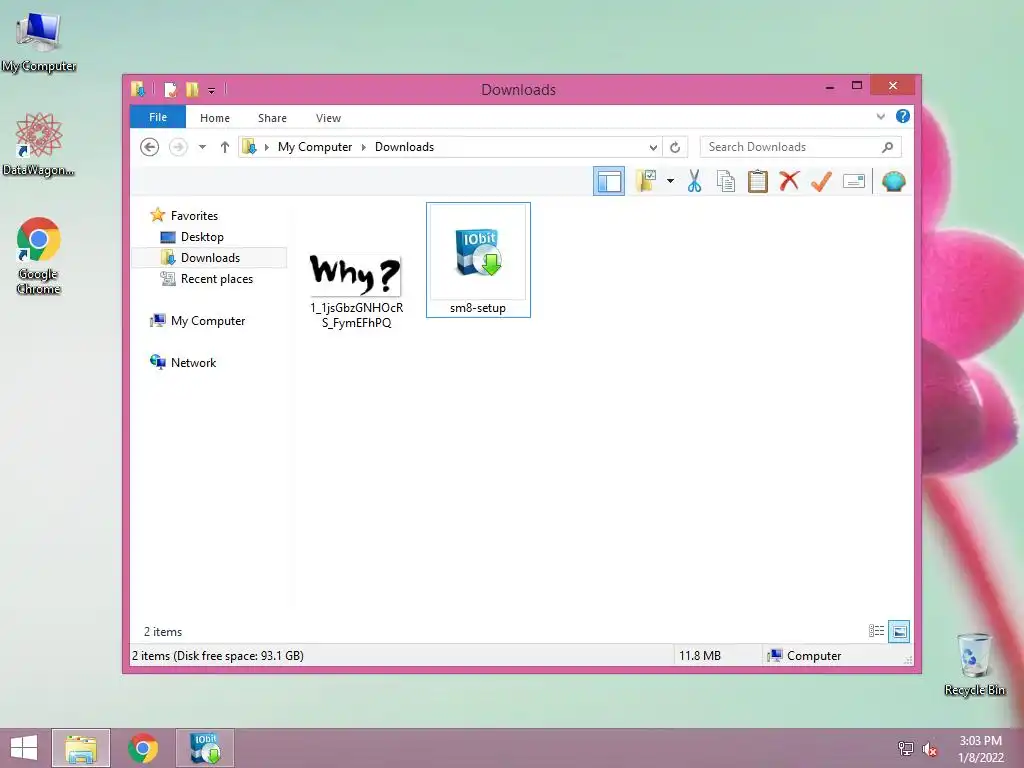This screenshot has height=768, width=1024.
Task: Click the orange checkmark properties icon
Action: pyautogui.click(x=821, y=181)
